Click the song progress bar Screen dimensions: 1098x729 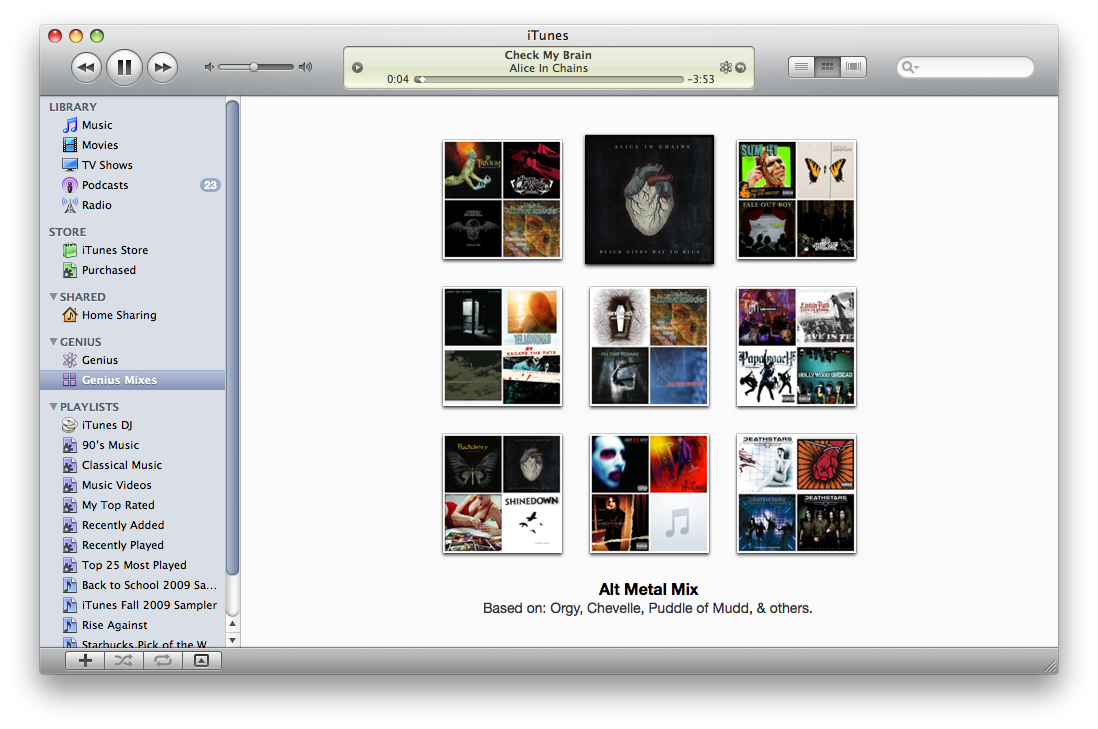pyautogui.click(x=548, y=79)
